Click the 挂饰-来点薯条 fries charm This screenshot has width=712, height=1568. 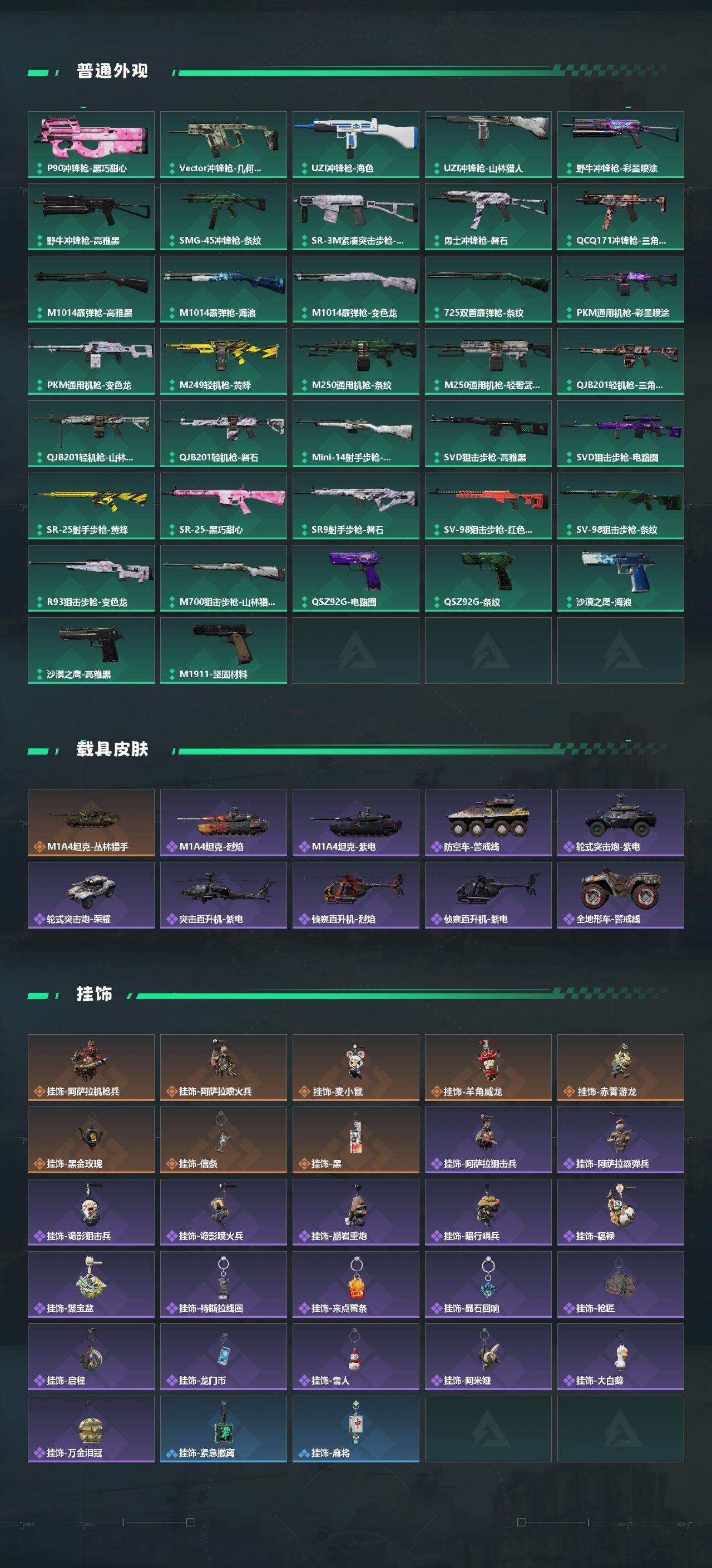point(355,1285)
